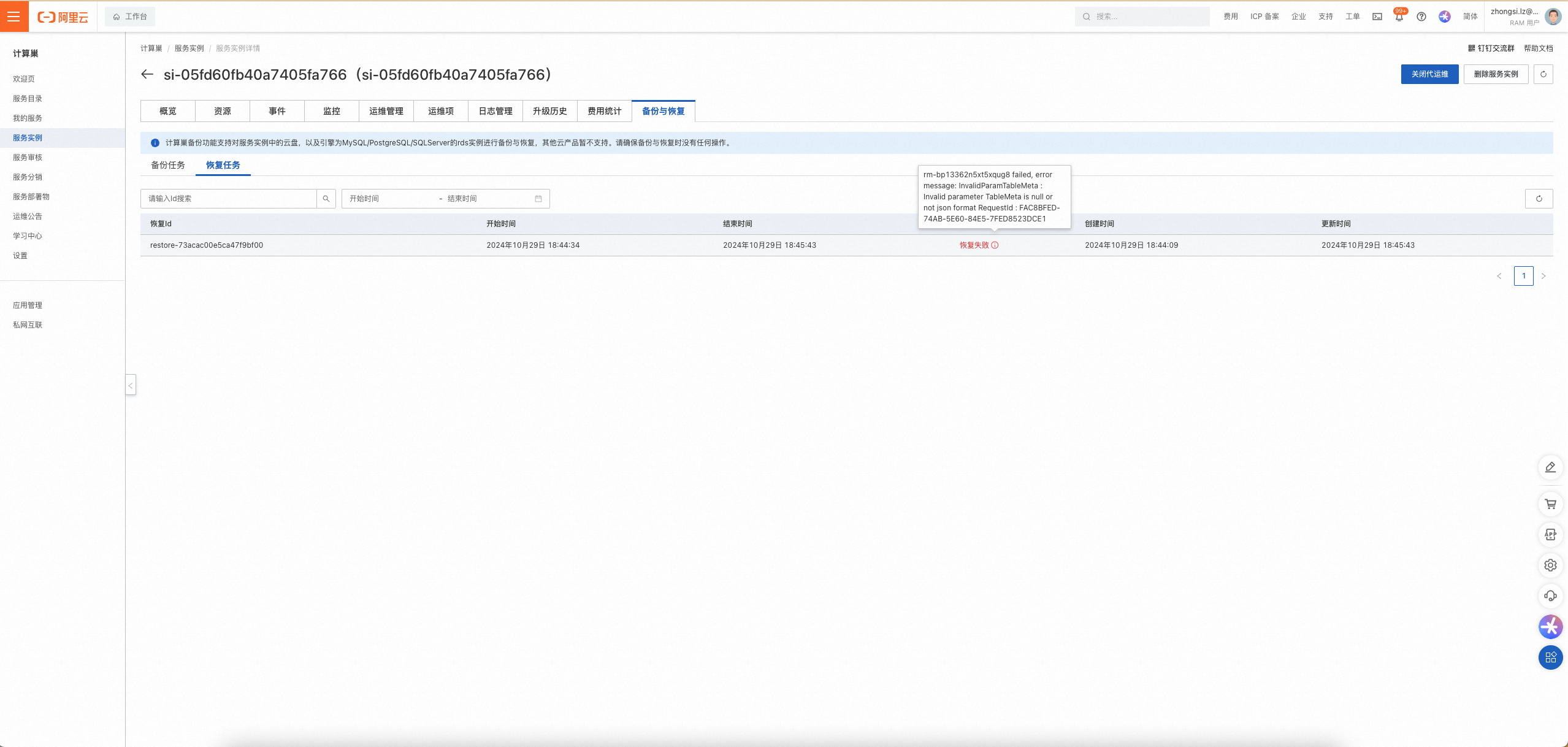The image size is (1568, 747).
Task: Click the search magnifier button for Id
Action: (326, 199)
